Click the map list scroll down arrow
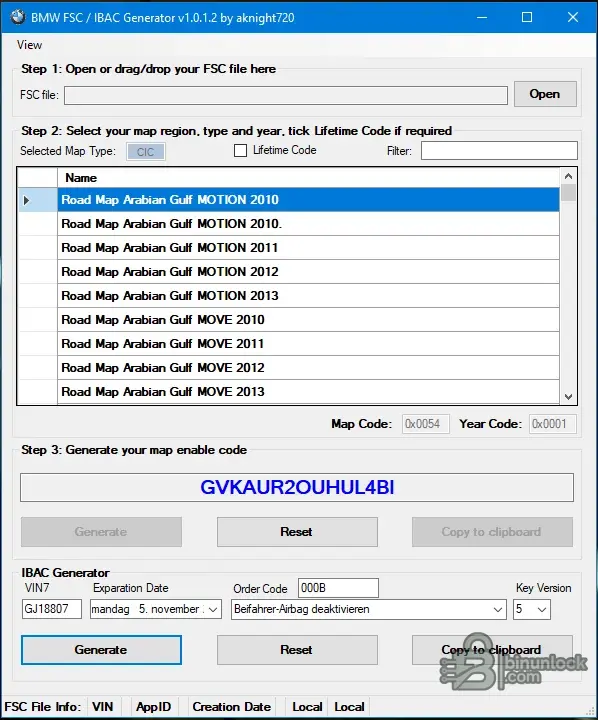The height and width of the screenshot is (720, 598). tap(568, 397)
